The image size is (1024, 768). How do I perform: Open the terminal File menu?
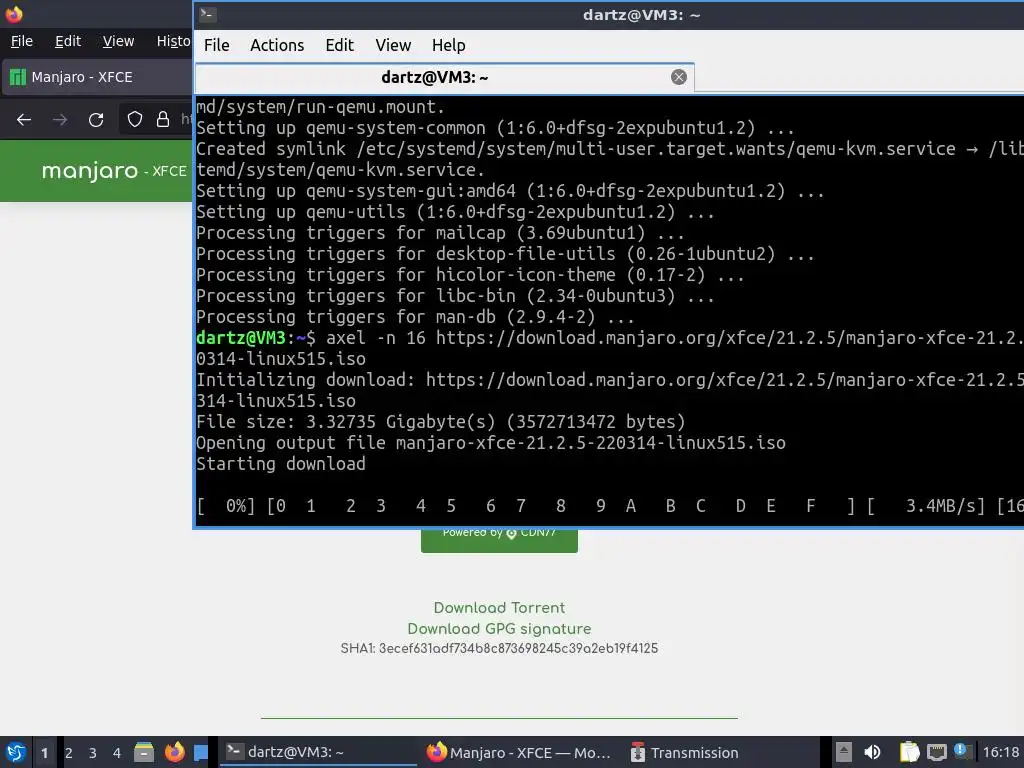click(x=216, y=45)
